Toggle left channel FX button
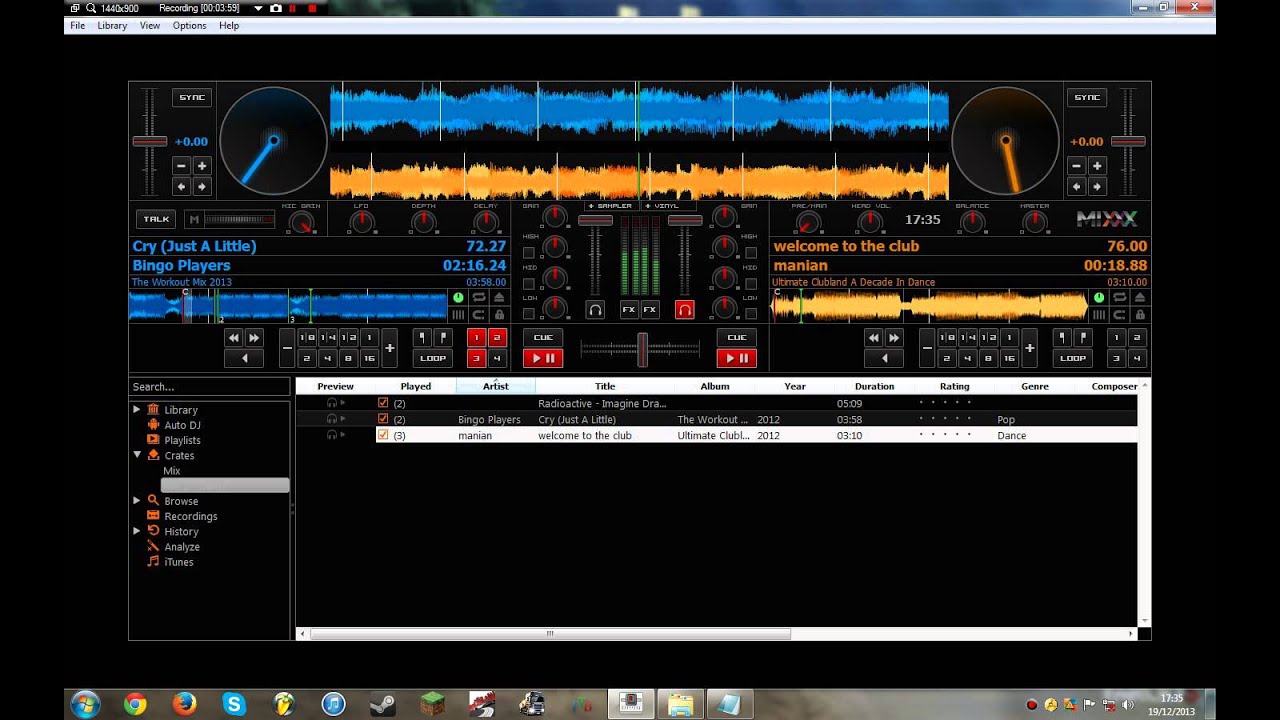The width and height of the screenshot is (1280, 720). pos(629,310)
